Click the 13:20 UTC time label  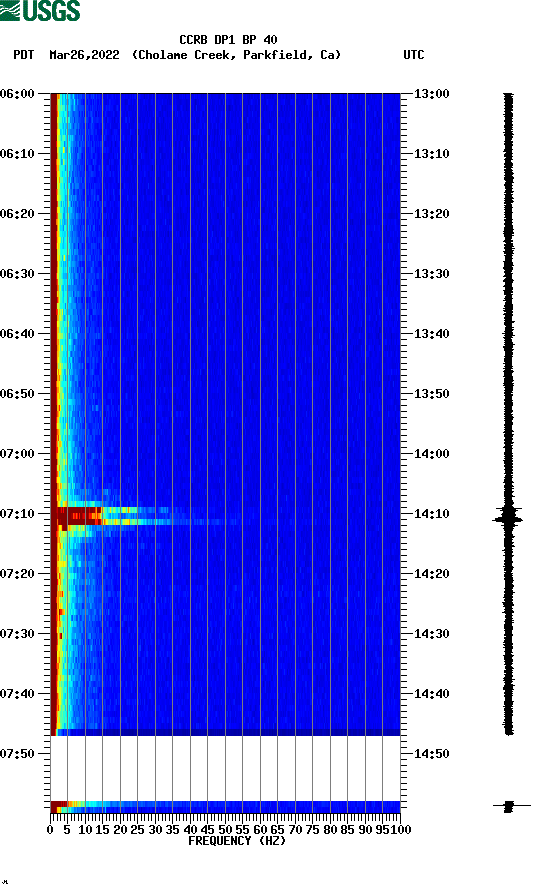tap(431, 214)
